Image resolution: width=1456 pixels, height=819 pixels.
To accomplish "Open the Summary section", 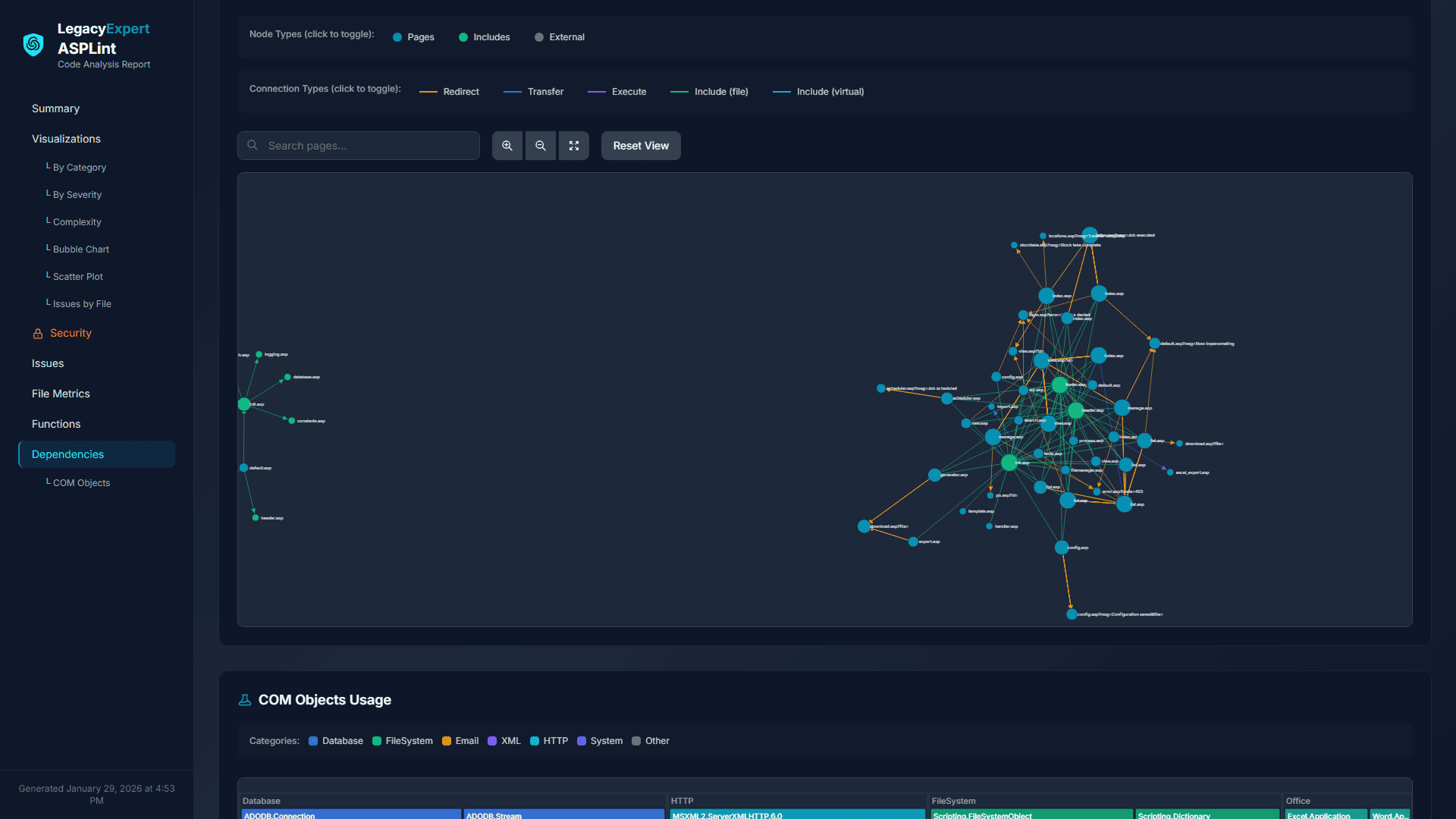I will pos(55,108).
